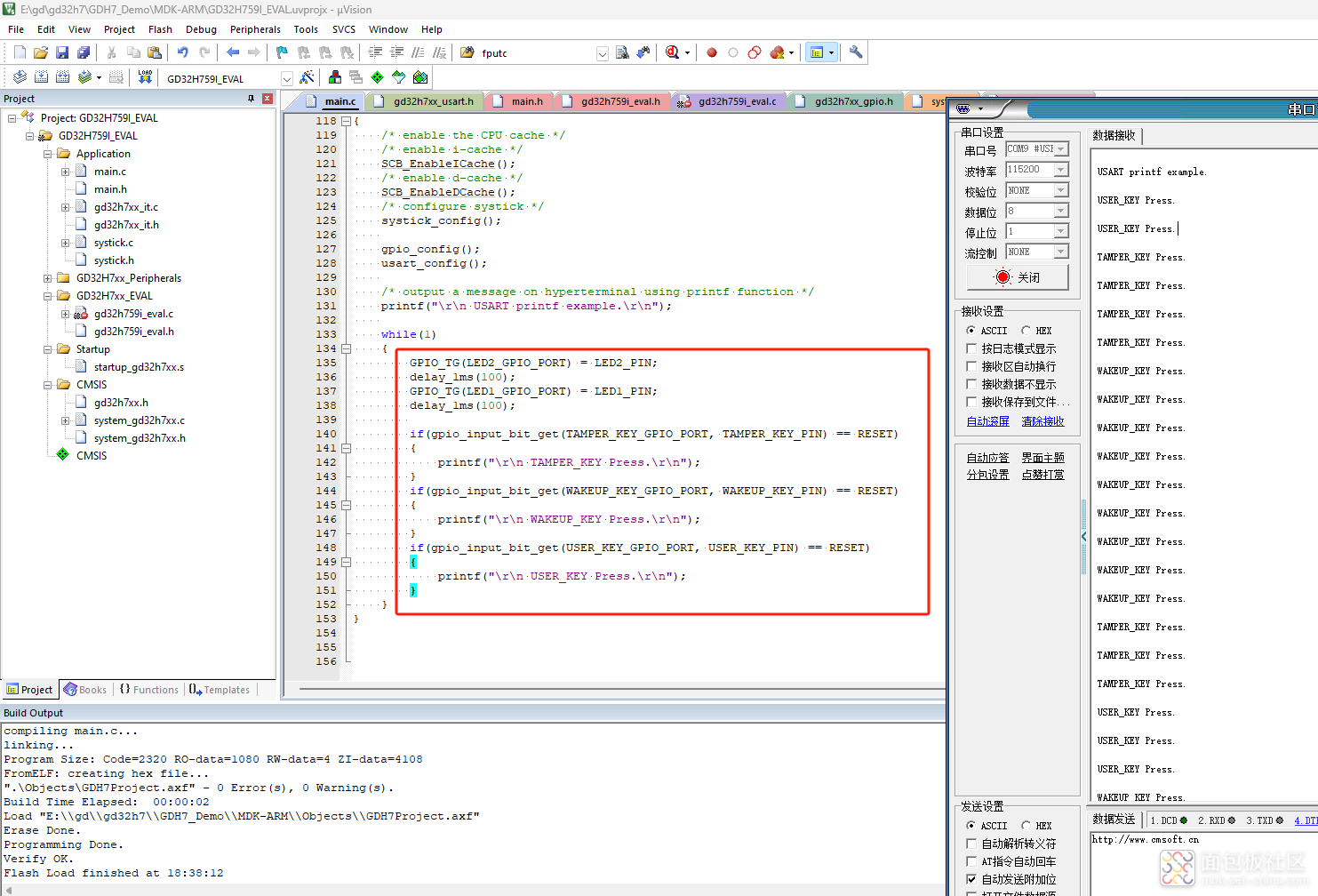Click the Start/Stop Debug Session icon
The image size is (1318, 896).
click(673, 52)
